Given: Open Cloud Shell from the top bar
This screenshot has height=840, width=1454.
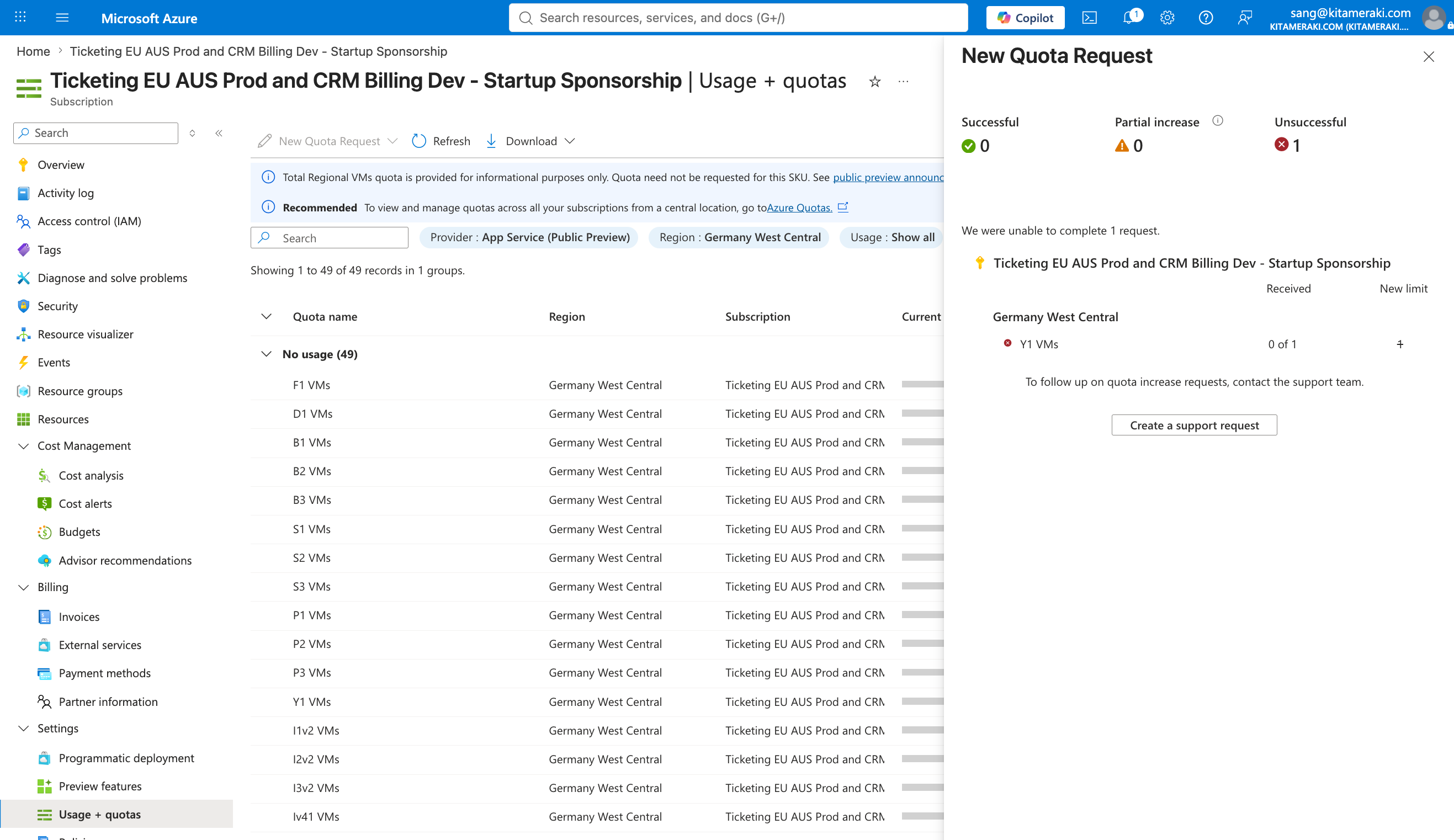Looking at the screenshot, I should (1089, 17).
